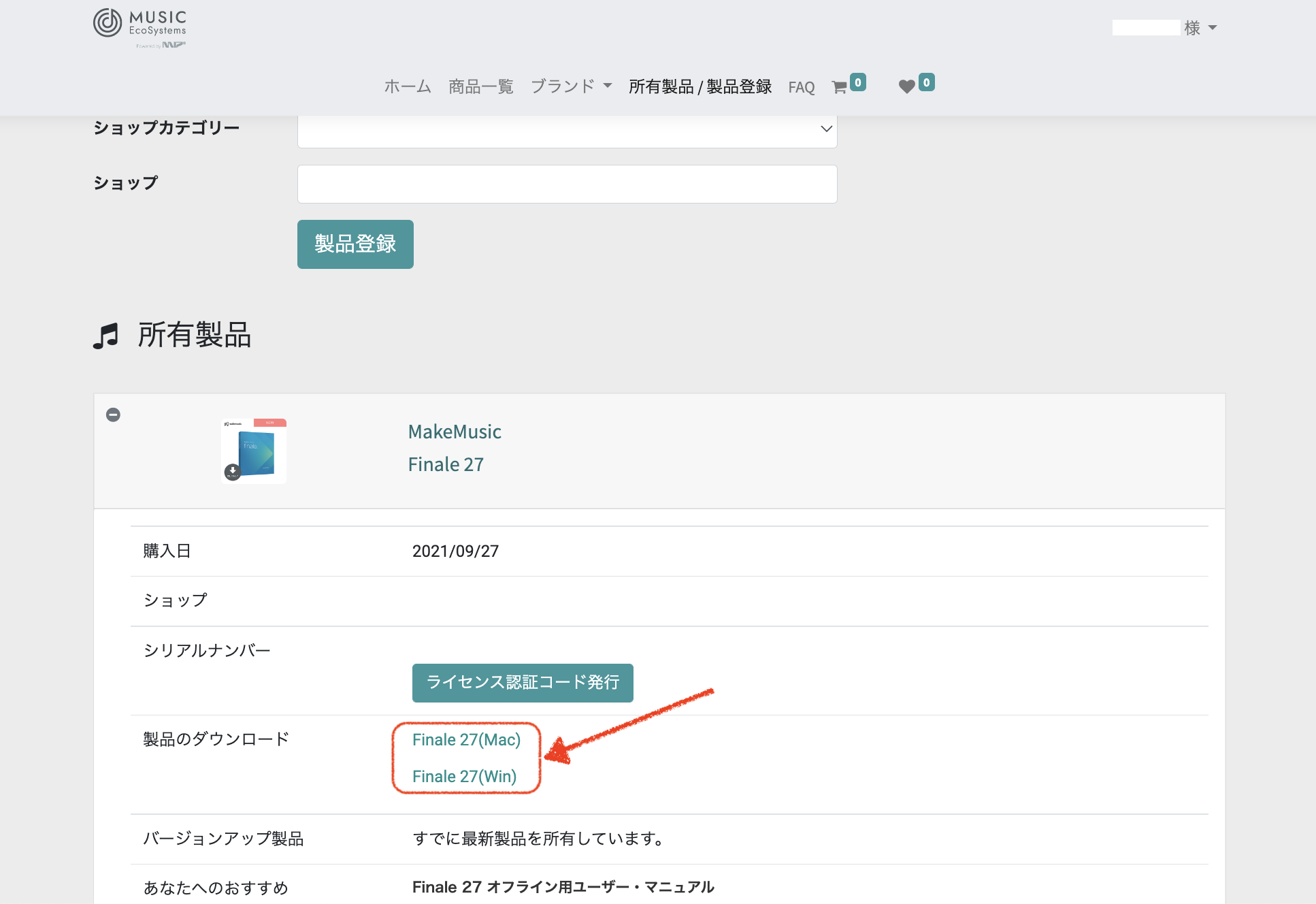Collapse the Finale 27 product panel
Viewport: 1316px width, 904px height.
point(114,415)
